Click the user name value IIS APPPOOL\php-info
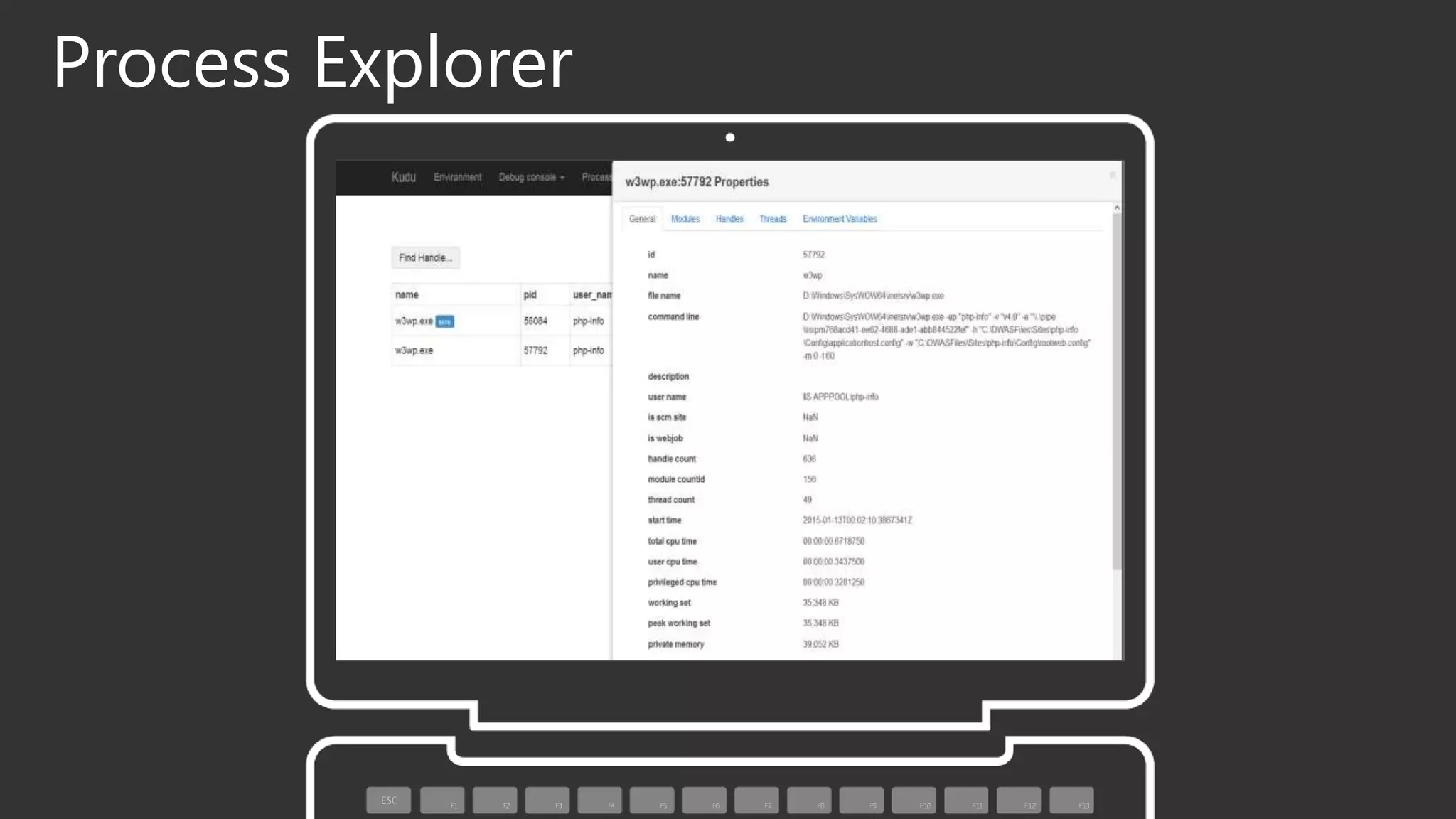 [840, 397]
